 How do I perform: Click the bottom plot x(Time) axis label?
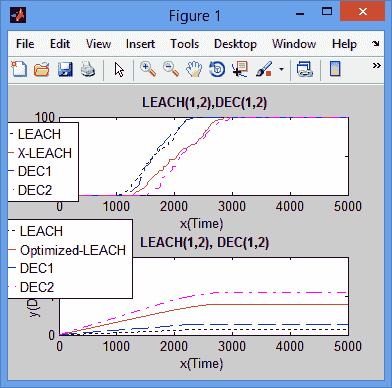[x=201, y=363]
